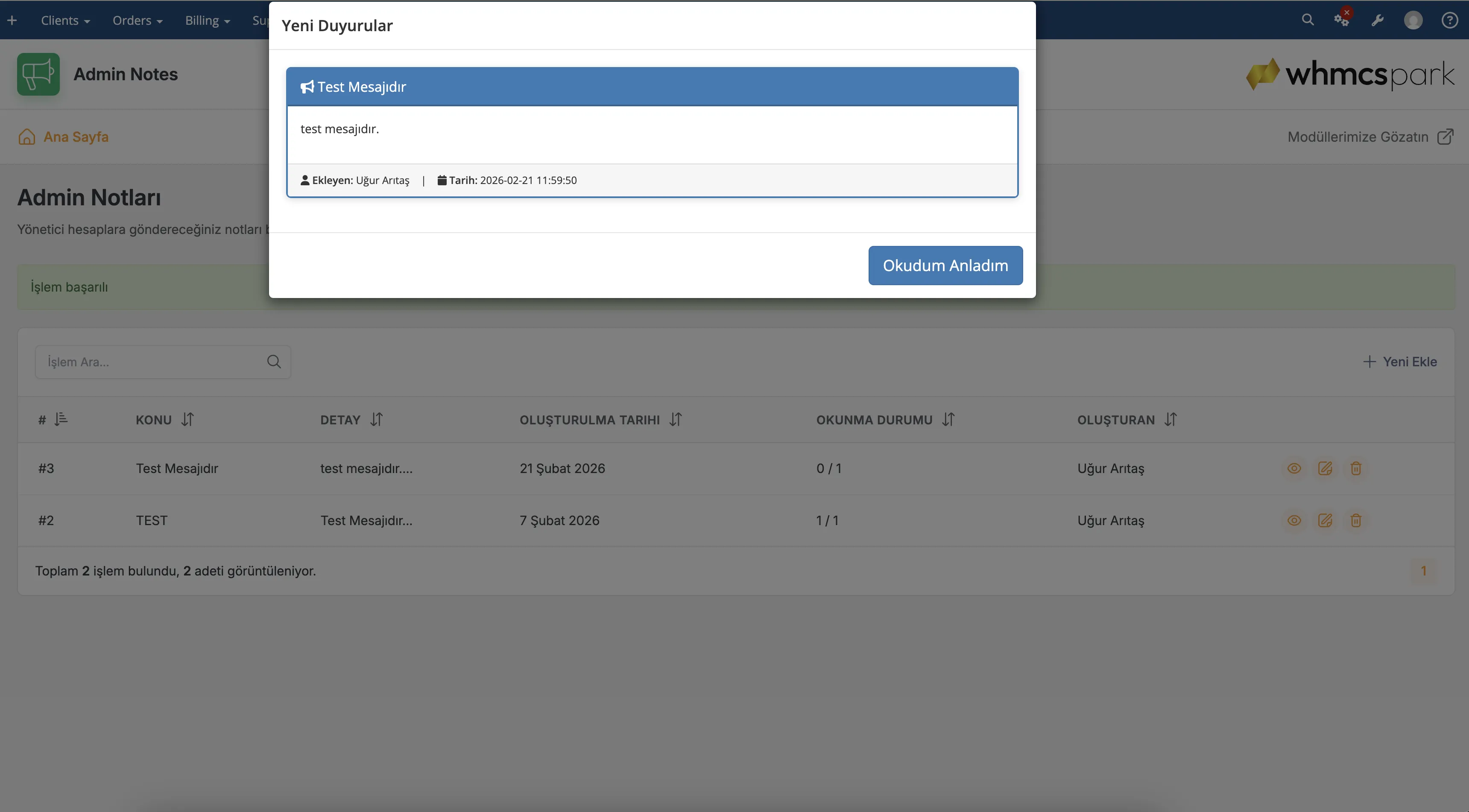The height and width of the screenshot is (812, 1469).
Task: Sort by OLUŞTURULMA TARIHI column
Action: coord(600,420)
